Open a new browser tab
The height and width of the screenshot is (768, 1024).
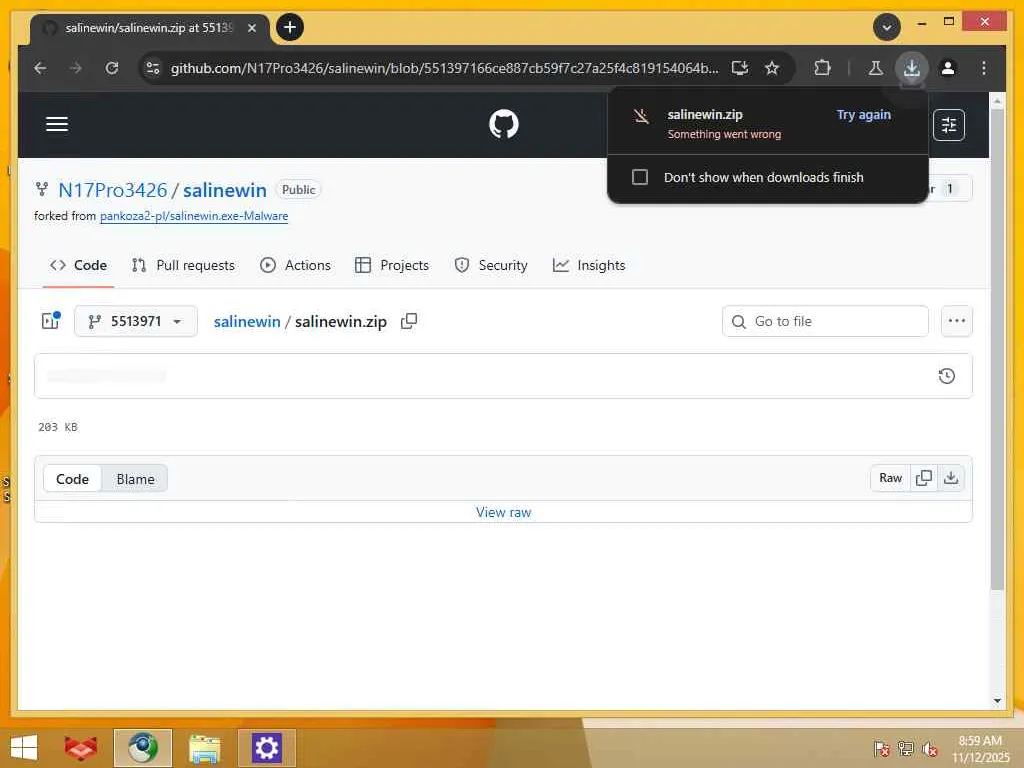coord(290,27)
